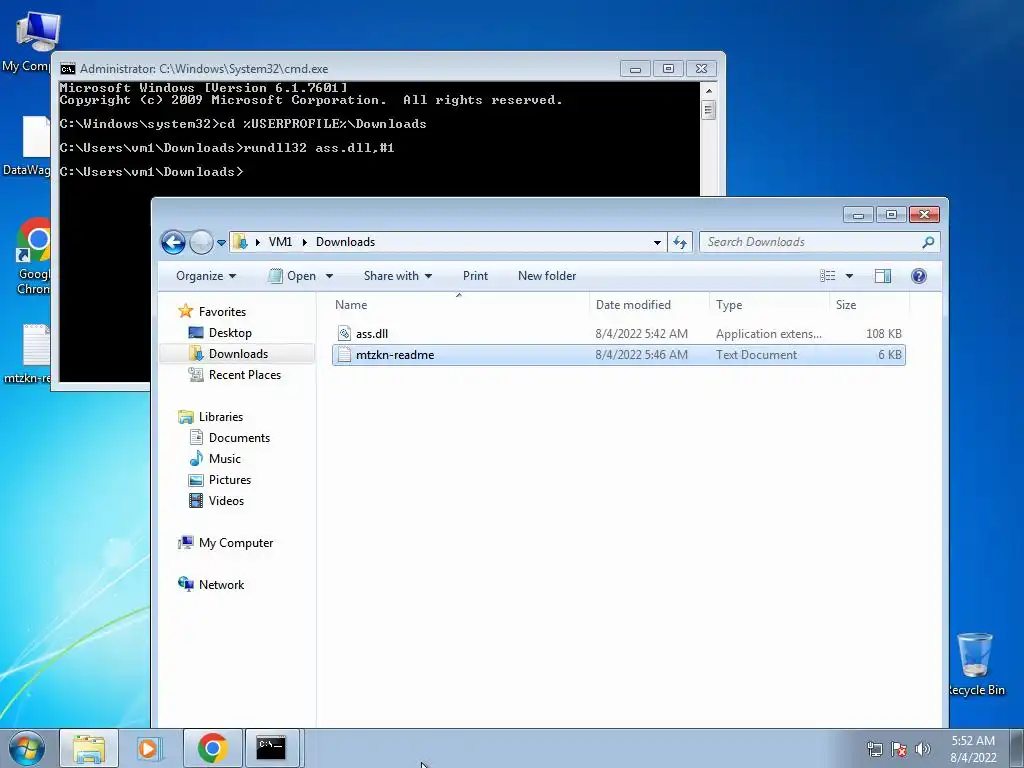Screen dimensions: 1024x768
Task: Expand the Open button dropdown arrow
Action: coord(329,276)
